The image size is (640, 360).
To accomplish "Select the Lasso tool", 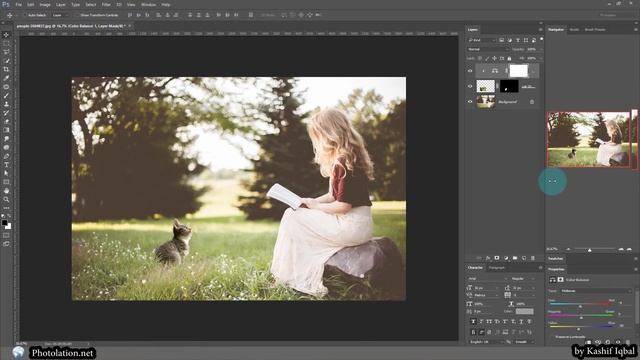I will [6, 52].
